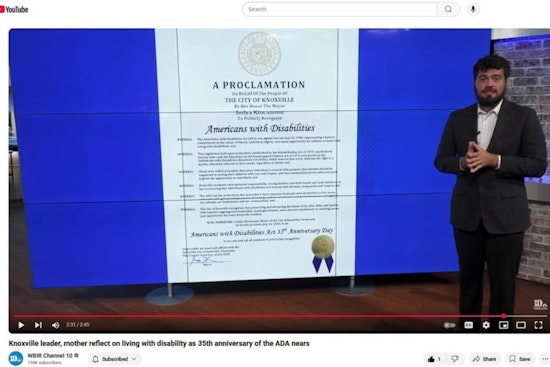
Task: Enable miniplayer mode
Action: point(504,325)
